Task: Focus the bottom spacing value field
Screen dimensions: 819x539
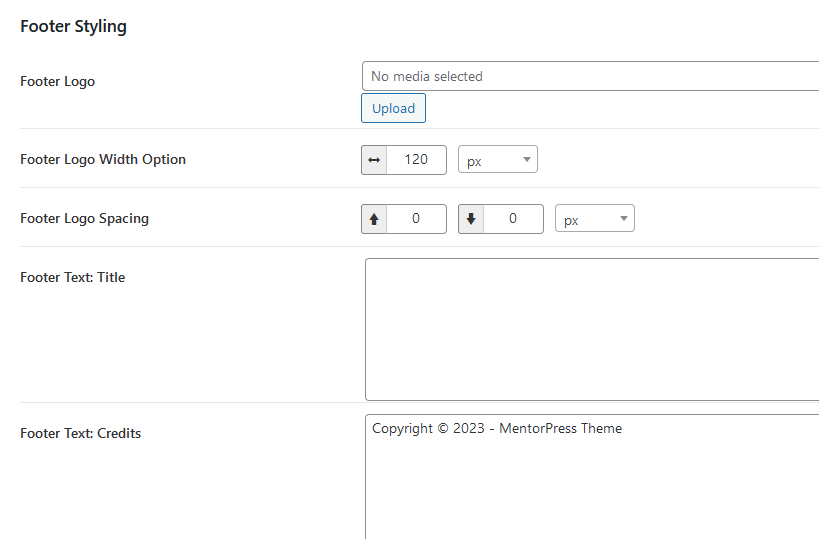Action: click(513, 219)
